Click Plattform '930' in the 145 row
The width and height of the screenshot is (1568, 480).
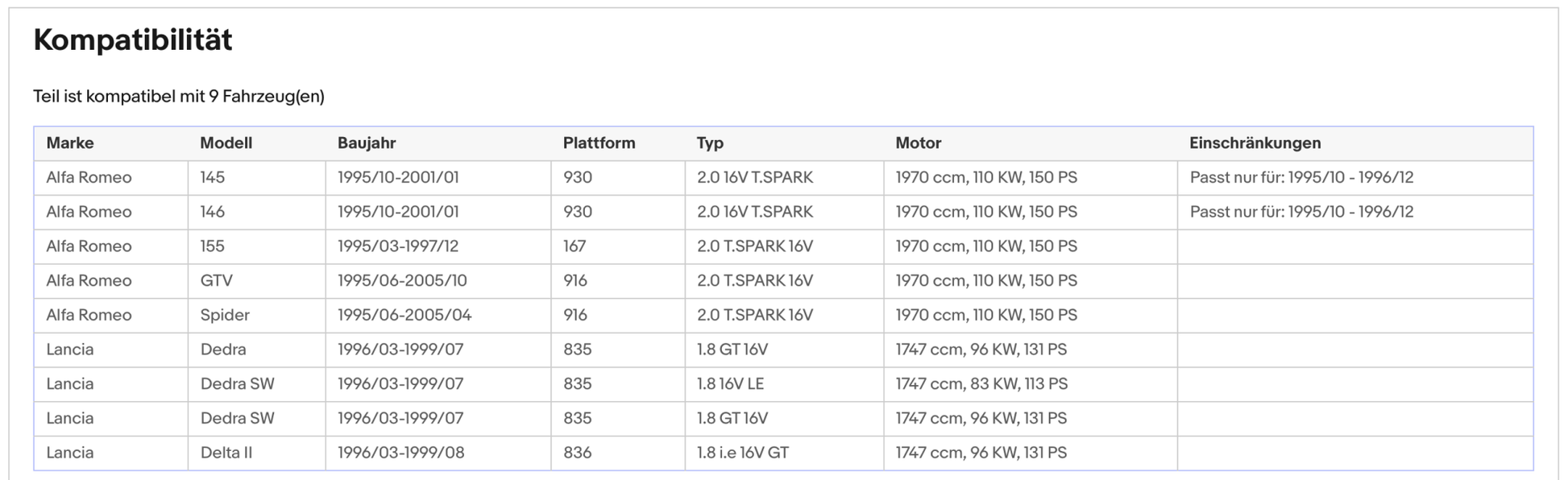point(578,177)
